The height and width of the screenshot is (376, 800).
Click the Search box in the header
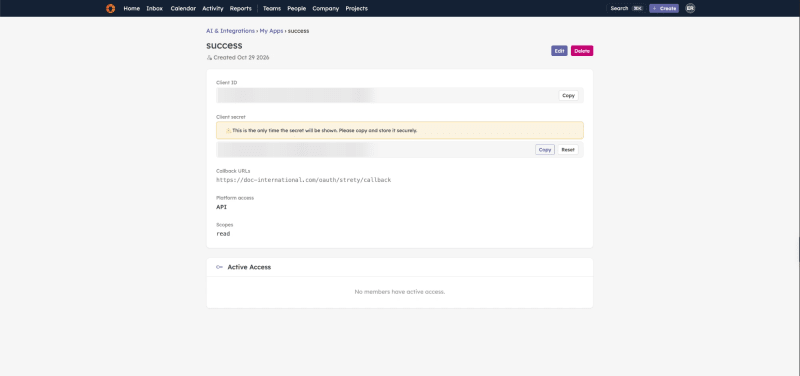(627, 8)
